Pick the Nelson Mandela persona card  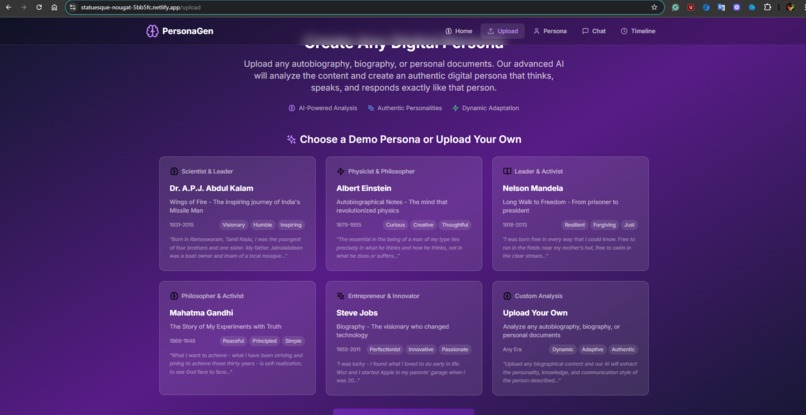coord(571,213)
